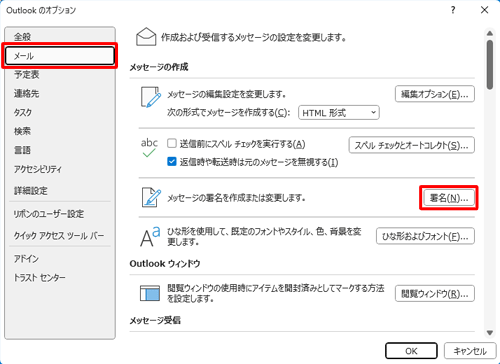Click the メッセージの作成 section heading
This screenshot has height=364, width=500.
coord(159,67)
